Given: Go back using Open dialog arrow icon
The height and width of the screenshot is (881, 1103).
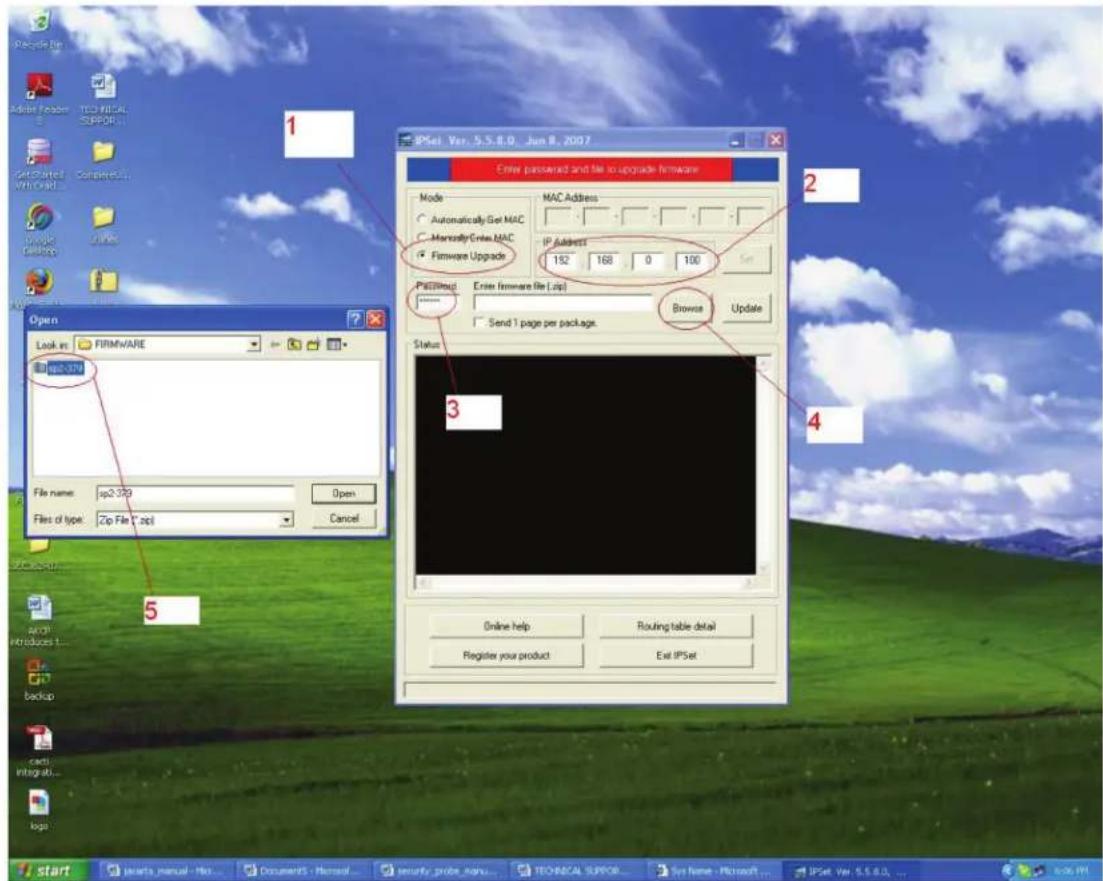Looking at the screenshot, I should 275,345.
